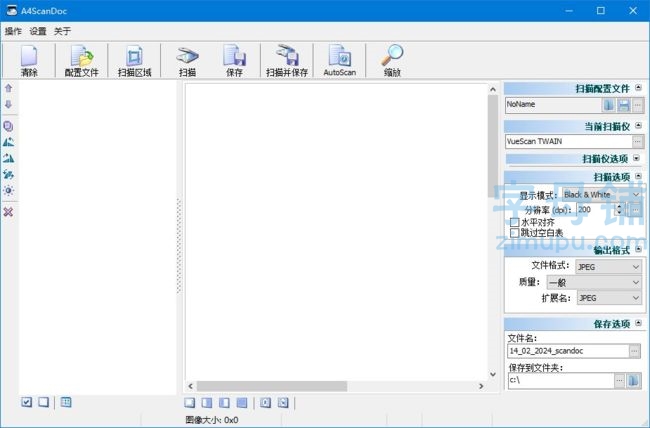Image resolution: width=650 pixels, height=428 pixels.
Task: Click the fifth zoom icon below the preview
Action: [266, 403]
